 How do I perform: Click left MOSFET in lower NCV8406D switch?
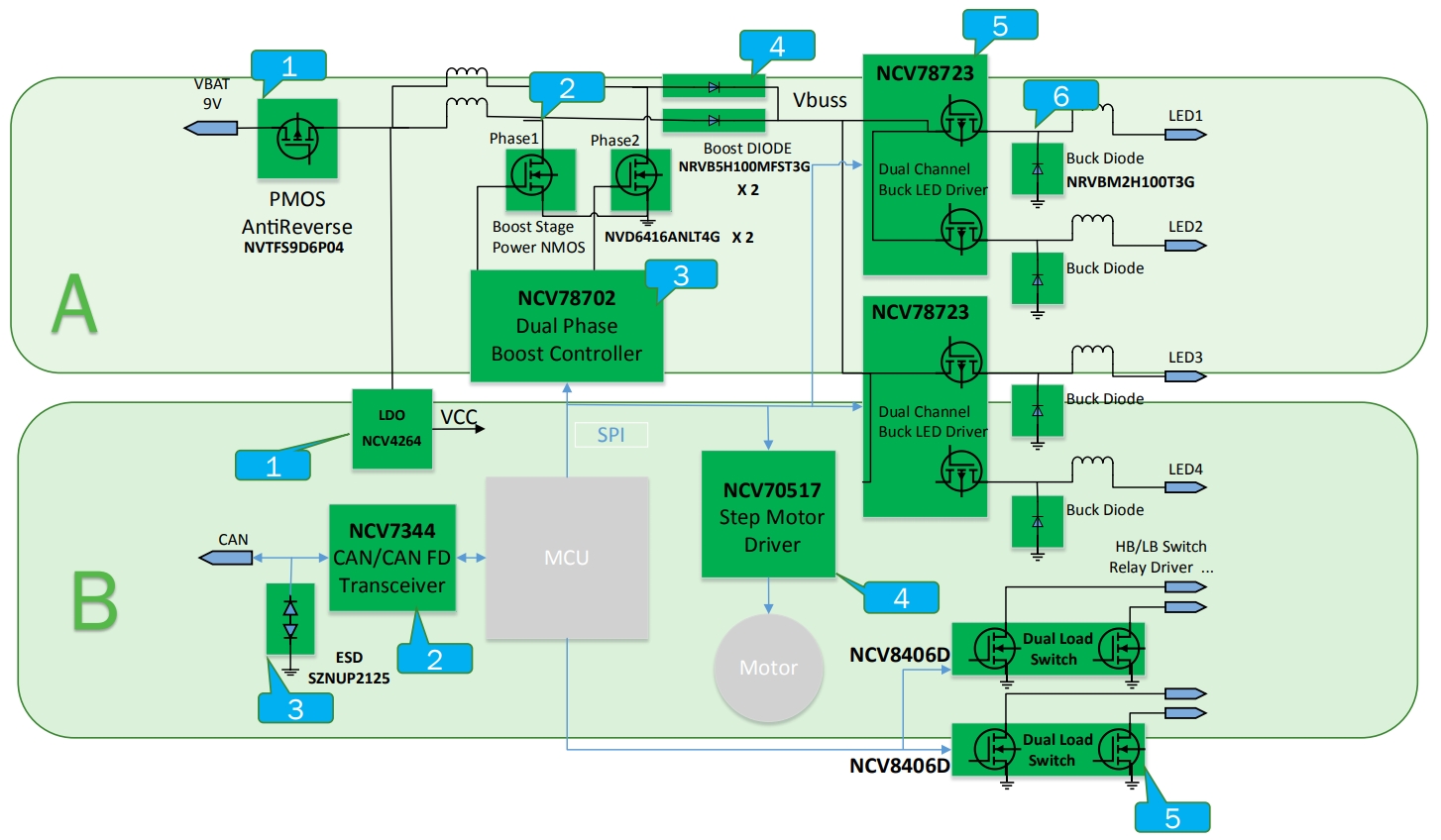pyautogui.click(x=996, y=750)
